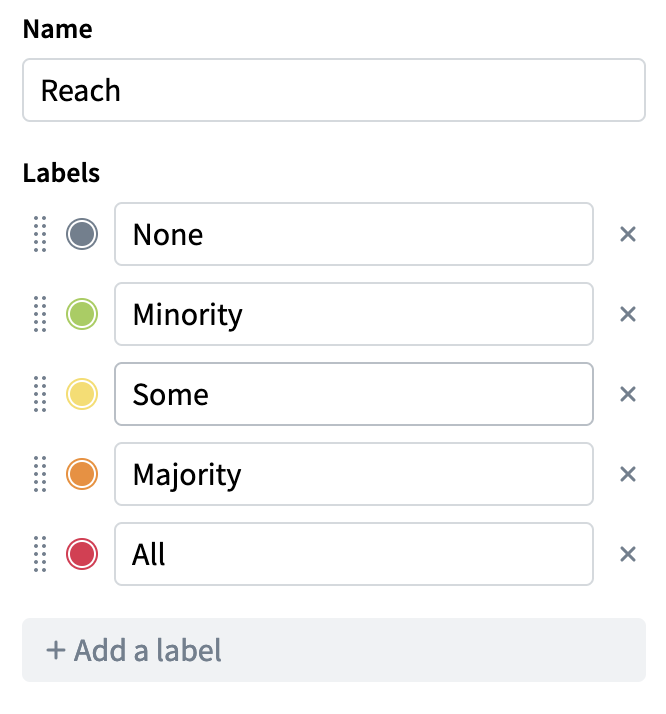The height and width of the screenshot is (714, 666).
Task: Click into the Minority label text box
Action: (x=353, y=315)
